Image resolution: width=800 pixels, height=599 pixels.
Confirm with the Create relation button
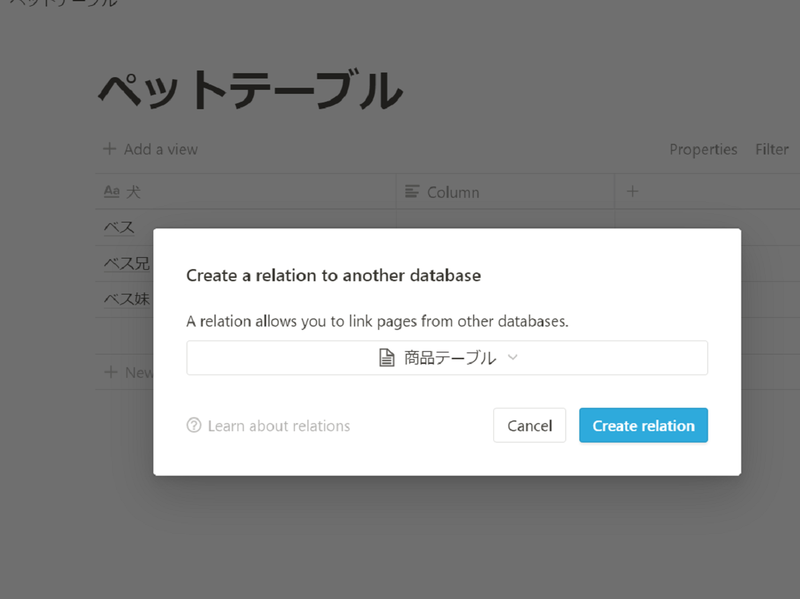[643, 425]
